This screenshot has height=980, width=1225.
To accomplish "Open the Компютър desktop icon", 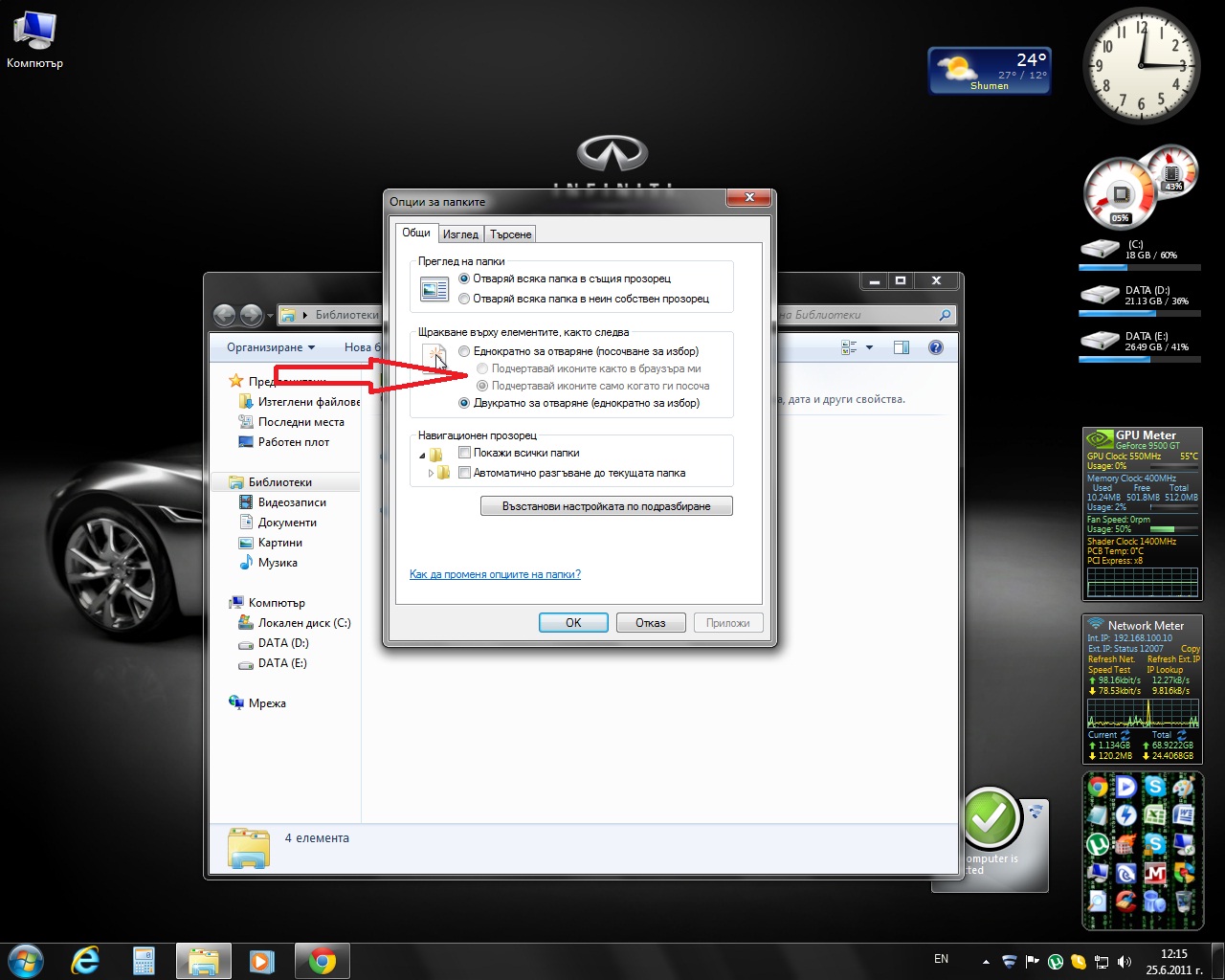I will pyautogui.click(x=34, y=39).
